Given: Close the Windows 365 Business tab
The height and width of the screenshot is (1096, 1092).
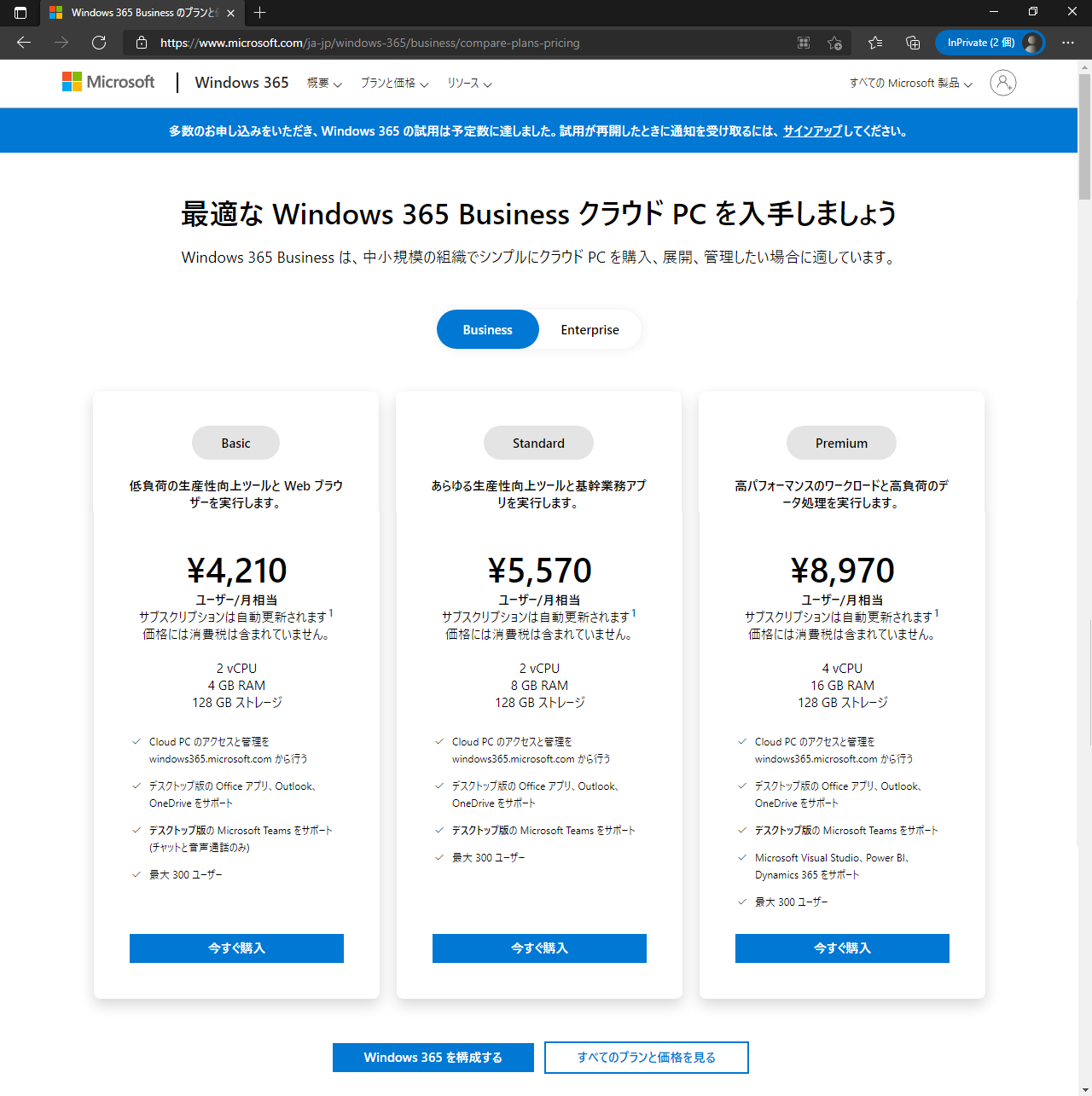Looking at the screenshot, I should (230, 13).
